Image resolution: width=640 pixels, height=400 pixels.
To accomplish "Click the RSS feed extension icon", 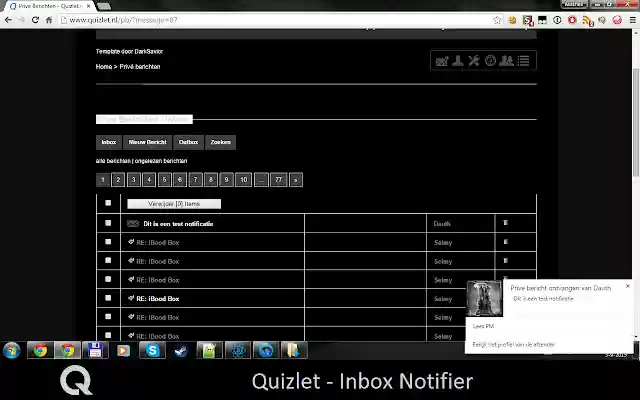I will (587, 20).
